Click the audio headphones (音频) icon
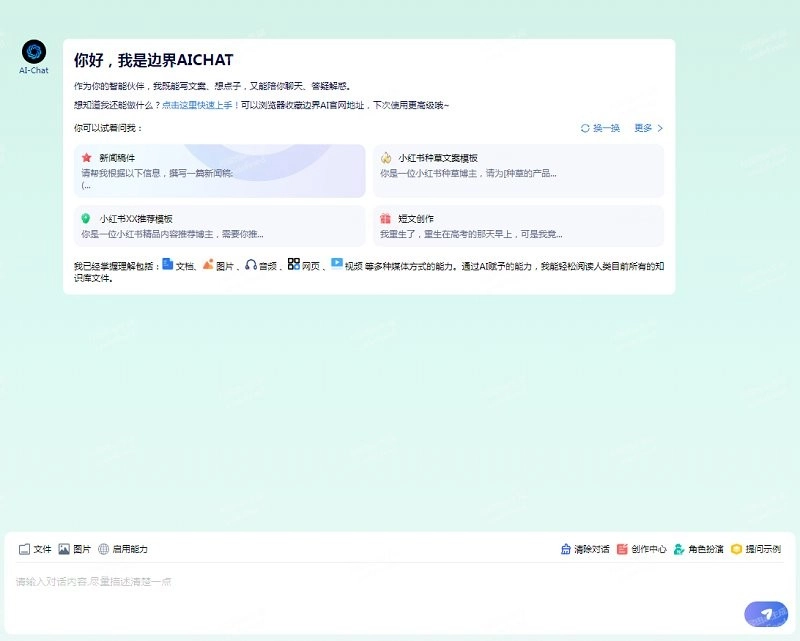Viewport: 800px width, 641px height. tap(251, 264)
